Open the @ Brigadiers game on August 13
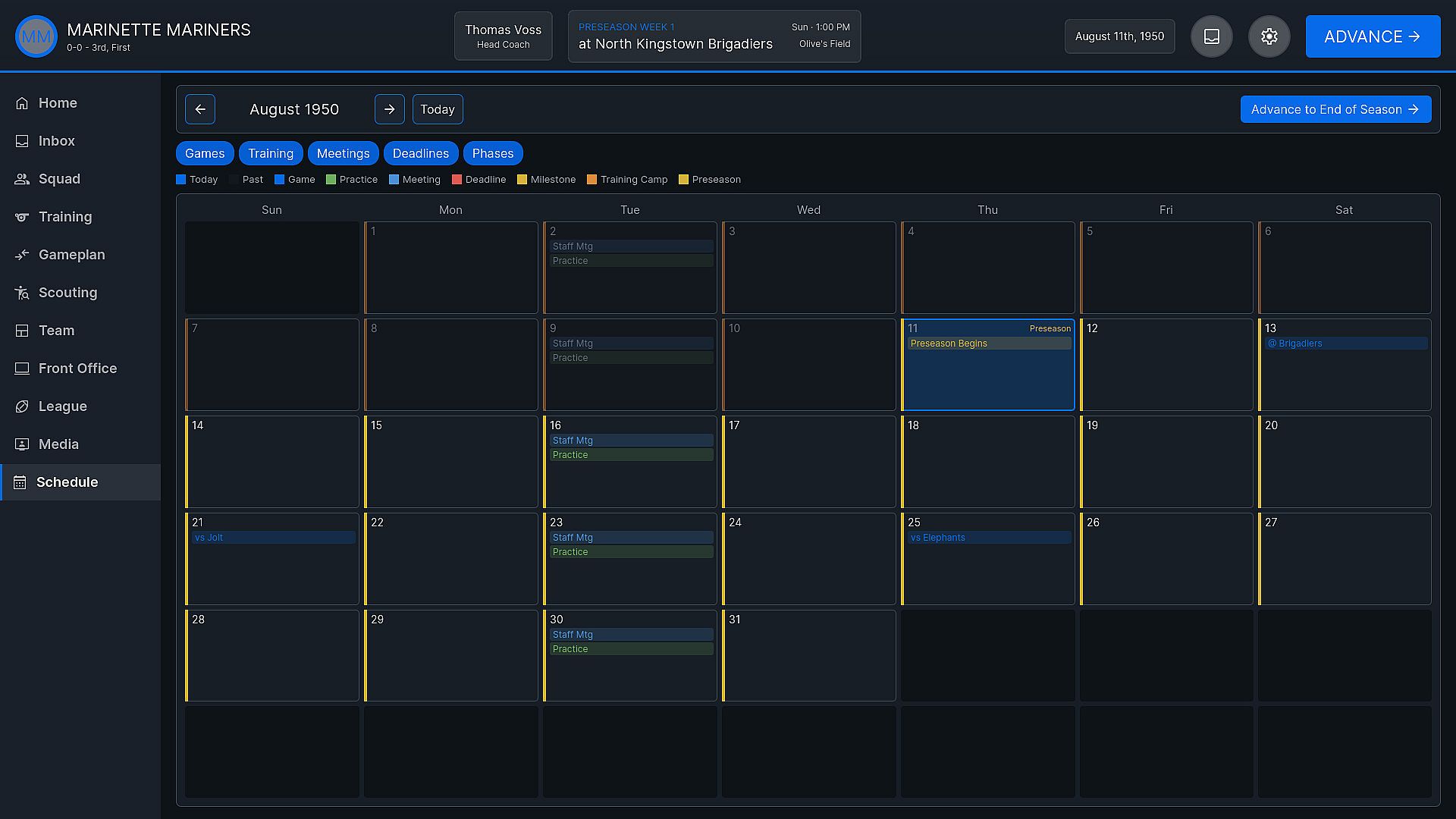Image resolution: width=1456 pixels, height=819 pixels. [1345, 344]
